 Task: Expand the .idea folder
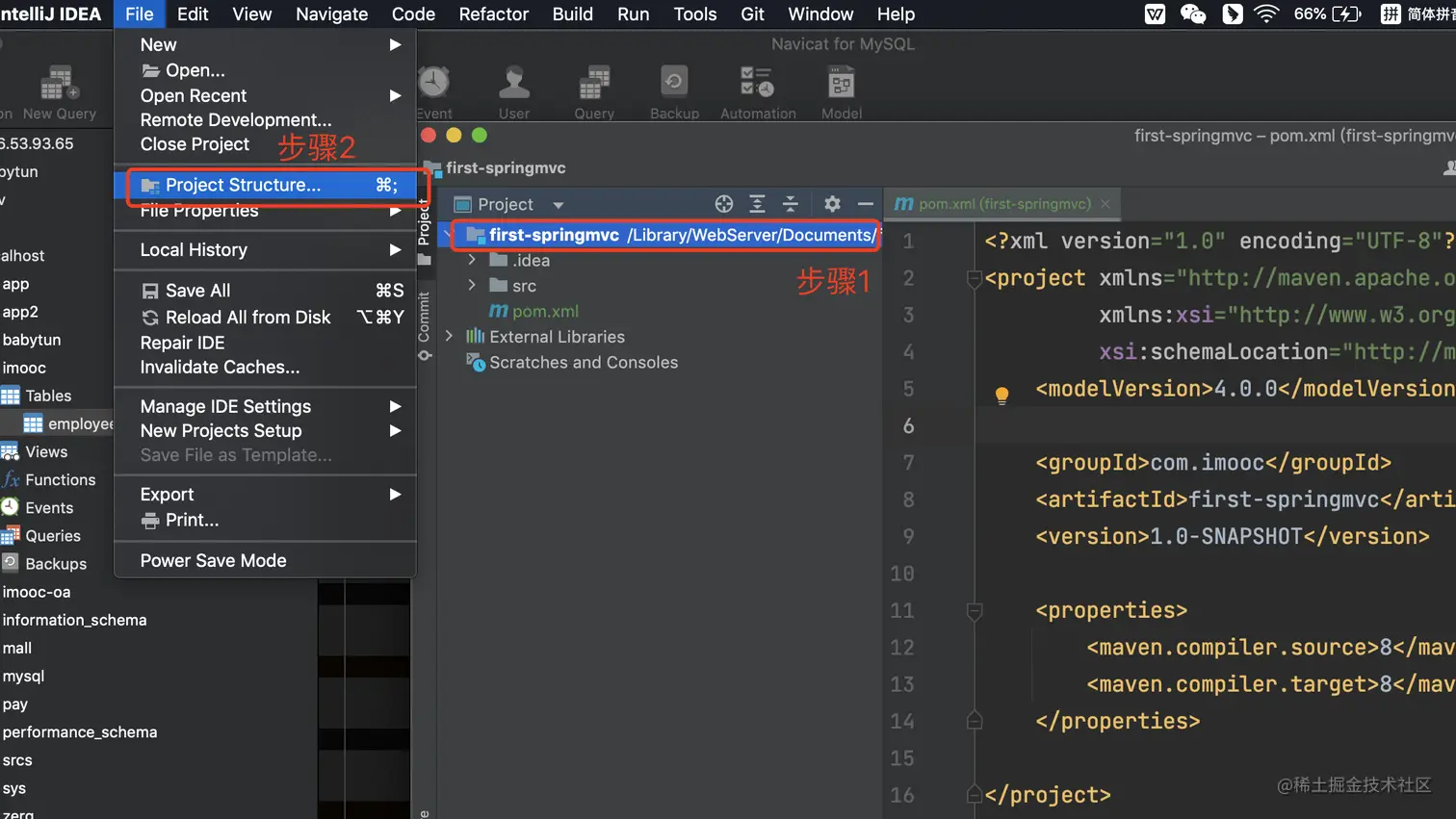(472, 261)
